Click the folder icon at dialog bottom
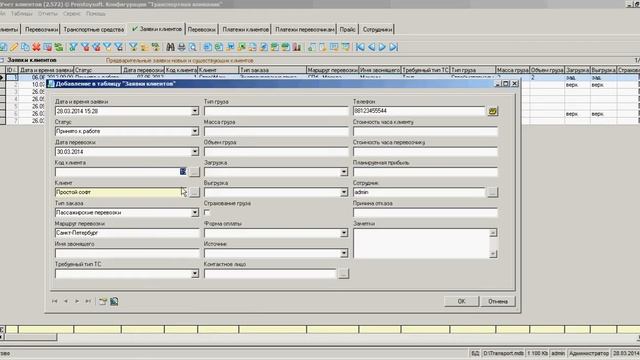Image resolution: width=640 pixels, height=360 pixels. point(102,301)
